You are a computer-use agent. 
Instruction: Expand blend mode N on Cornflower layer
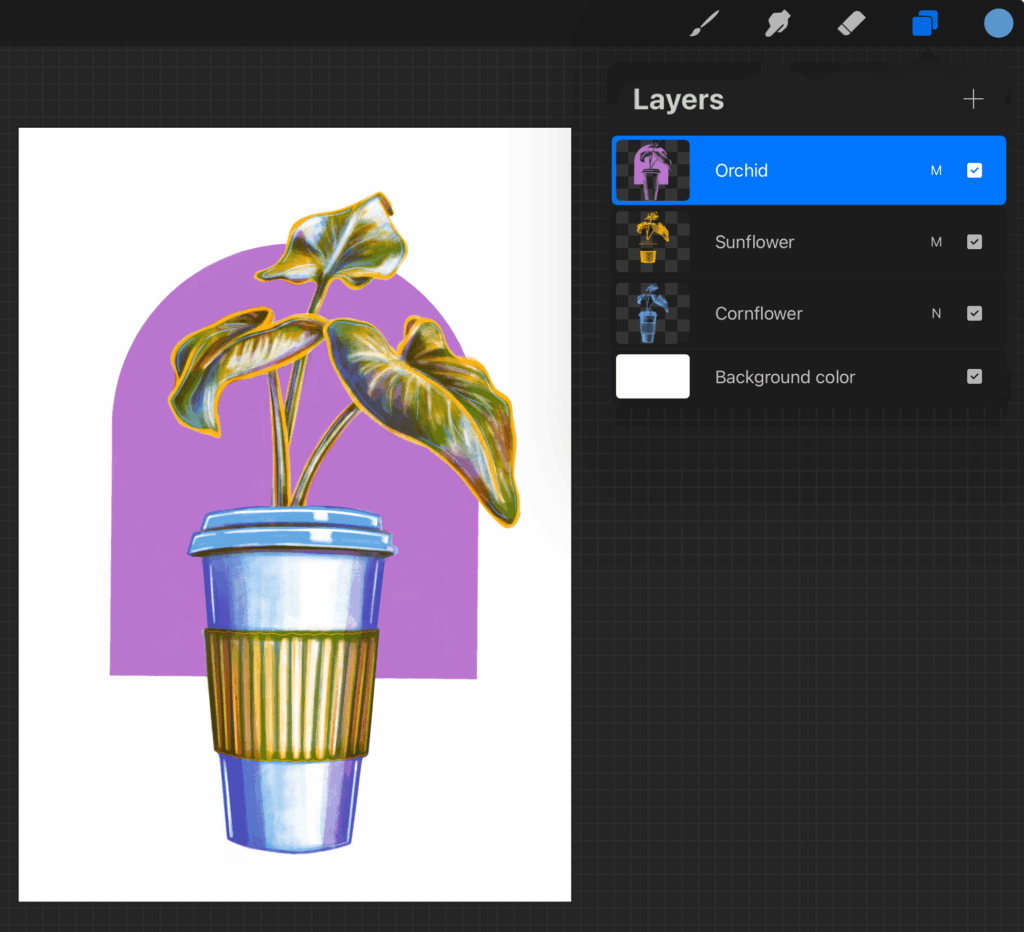click(x=936, y=313)
